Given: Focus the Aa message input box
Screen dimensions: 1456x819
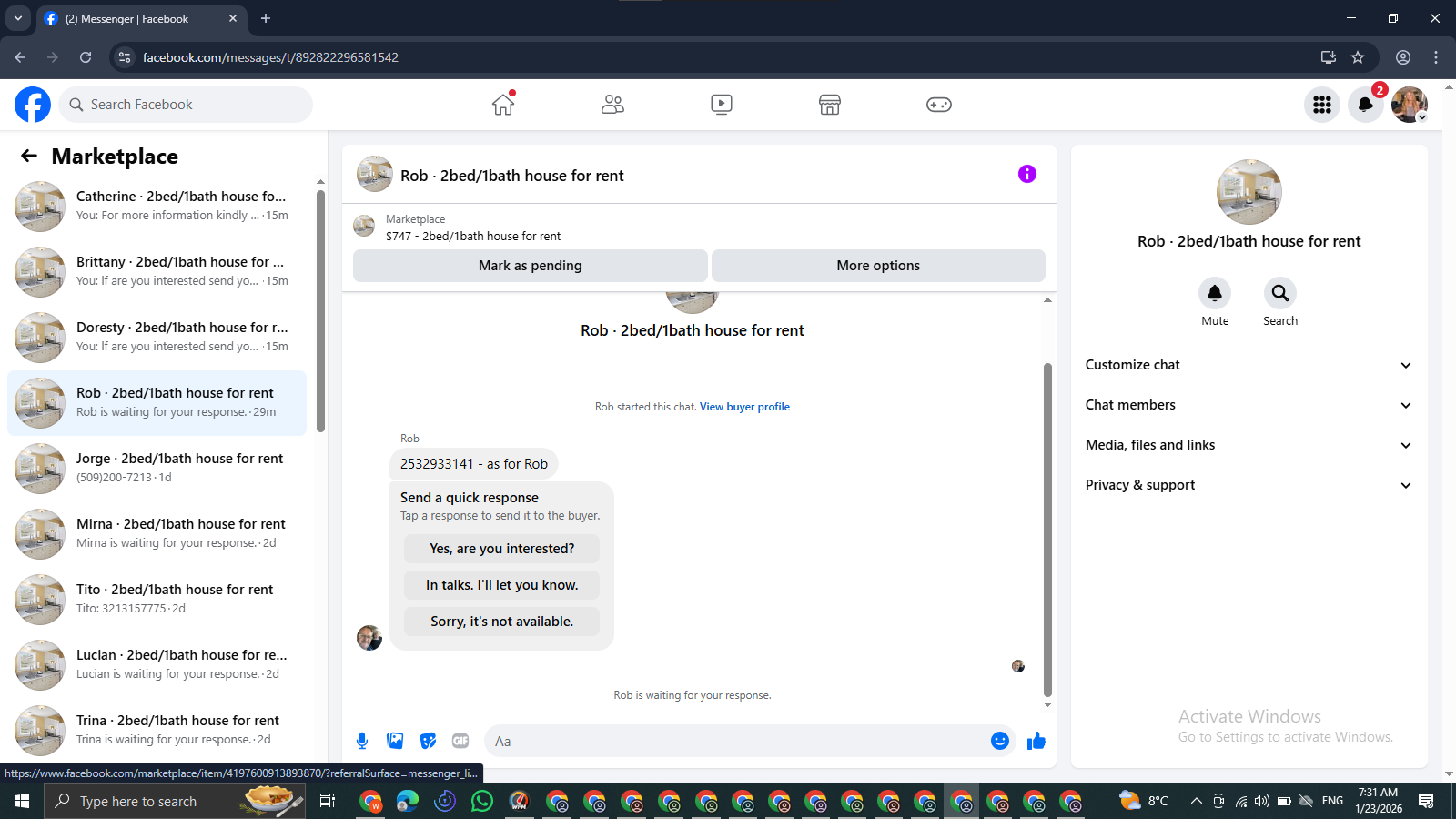Looking at the screenshot, I should [x=737, y=741].
